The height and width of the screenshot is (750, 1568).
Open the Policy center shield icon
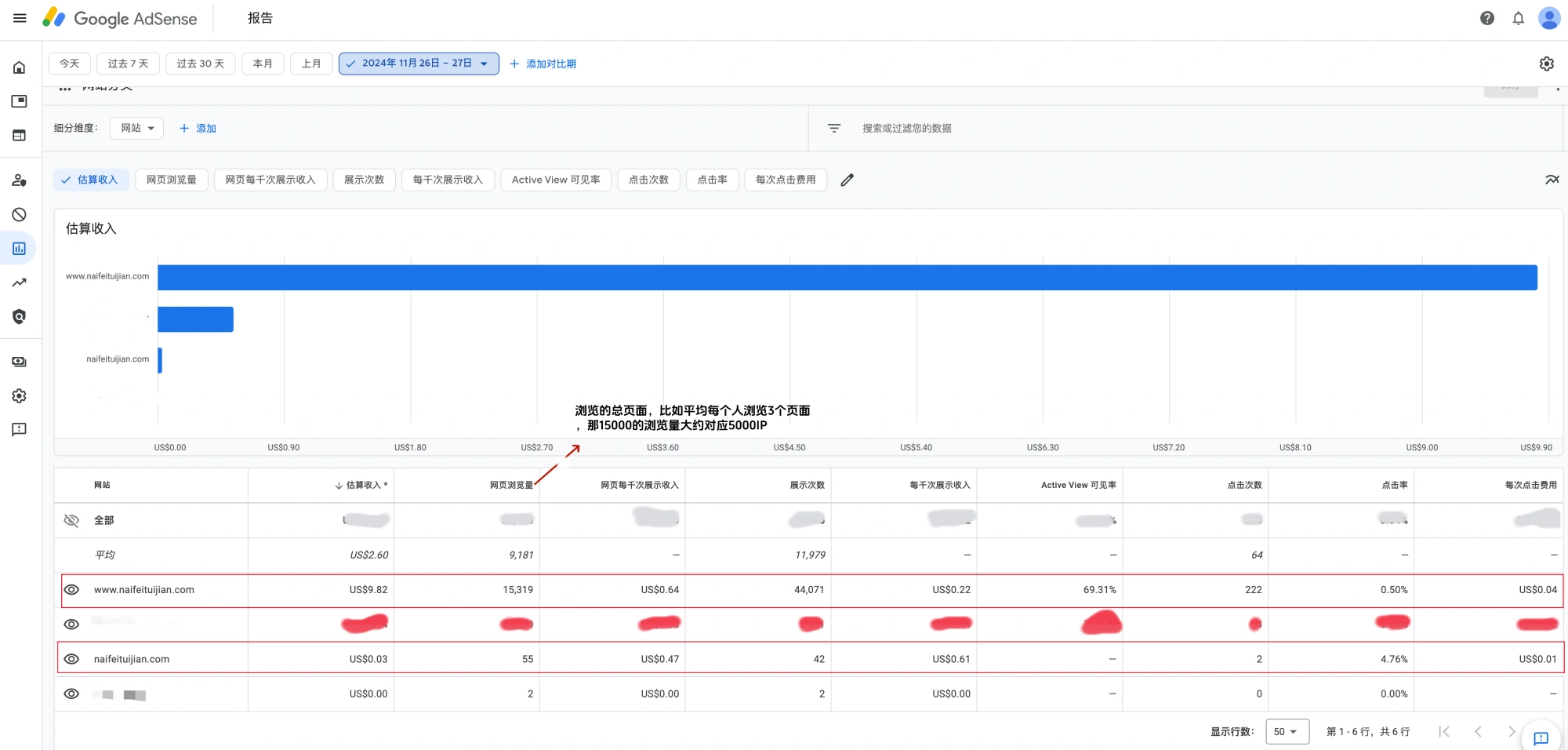click(19, 317)
